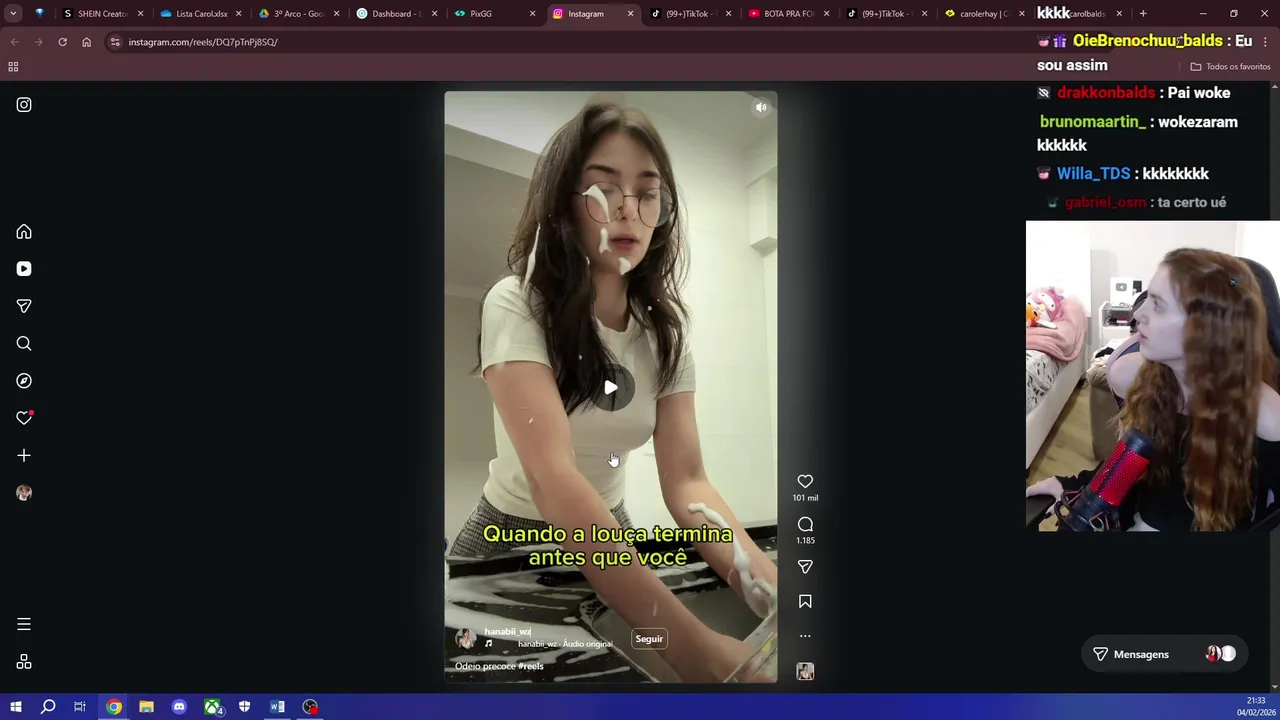The height and width of the screenshot is (720, 1280).
Task: Click Willa_TDS username in the chat overlay
Action: (1093, 174)
